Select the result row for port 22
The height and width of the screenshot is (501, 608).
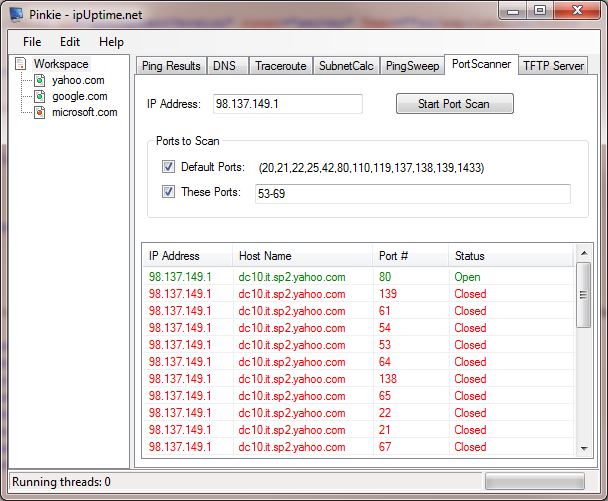tap(358, 413)
